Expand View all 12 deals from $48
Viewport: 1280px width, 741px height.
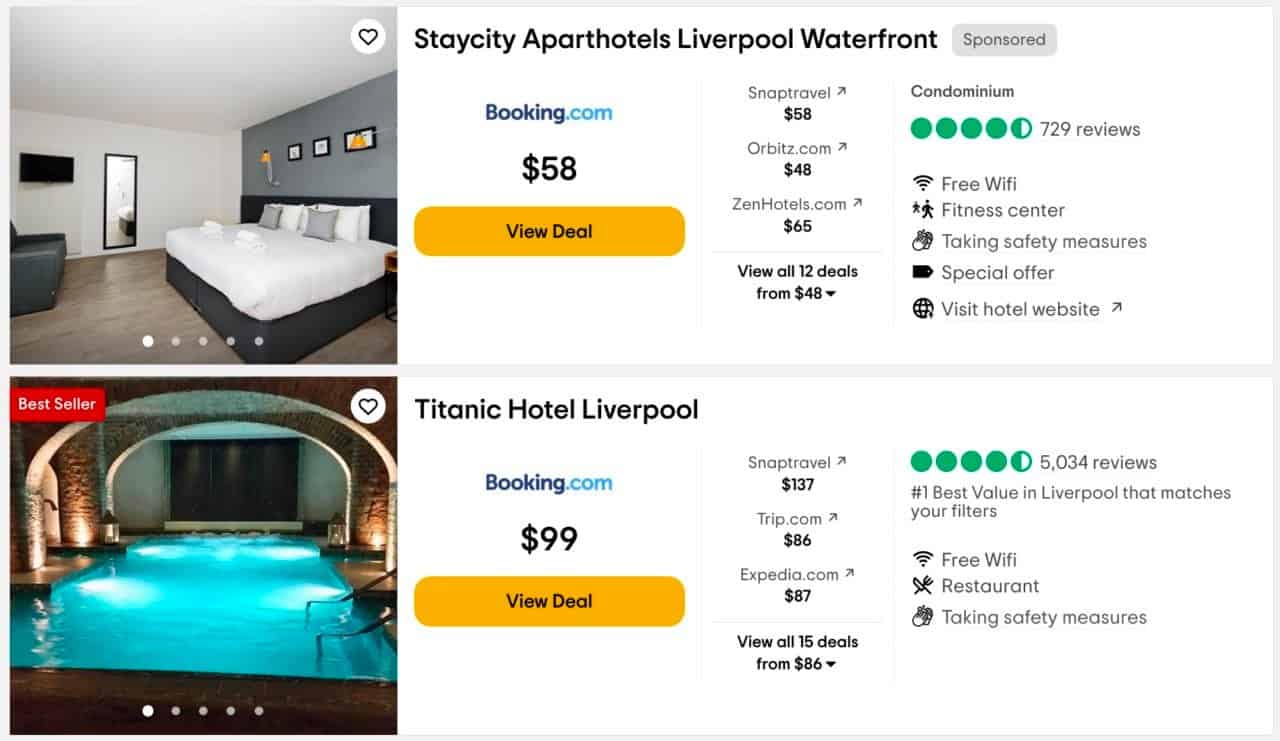[x=797, y=282]
